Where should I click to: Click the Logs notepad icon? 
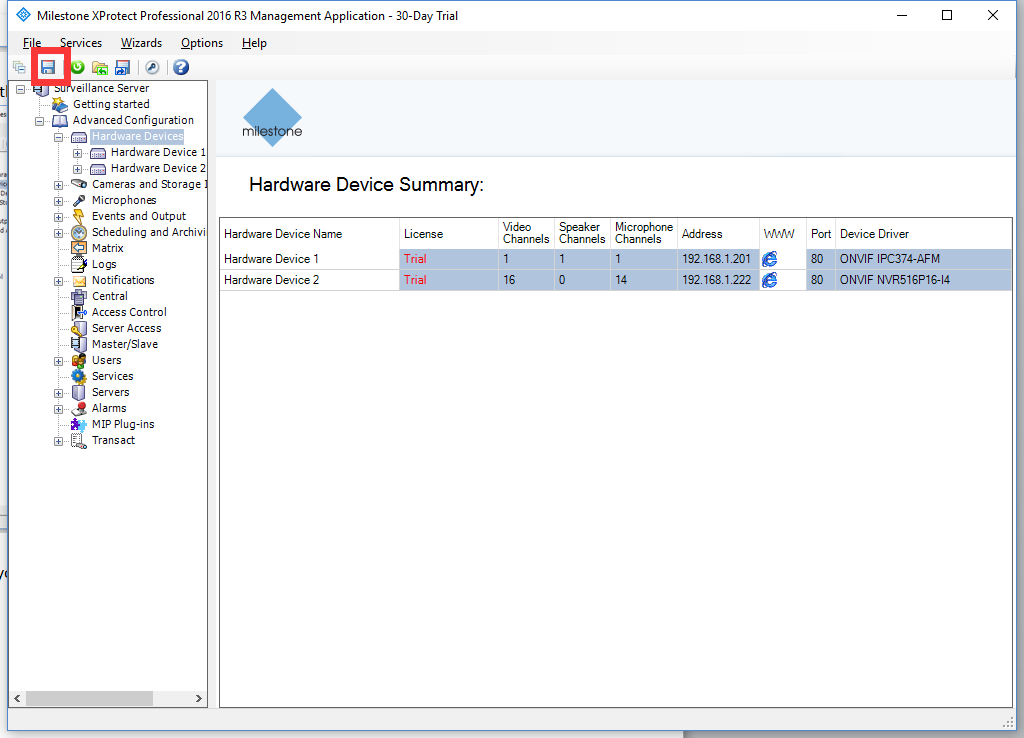[x=79, y=264]
